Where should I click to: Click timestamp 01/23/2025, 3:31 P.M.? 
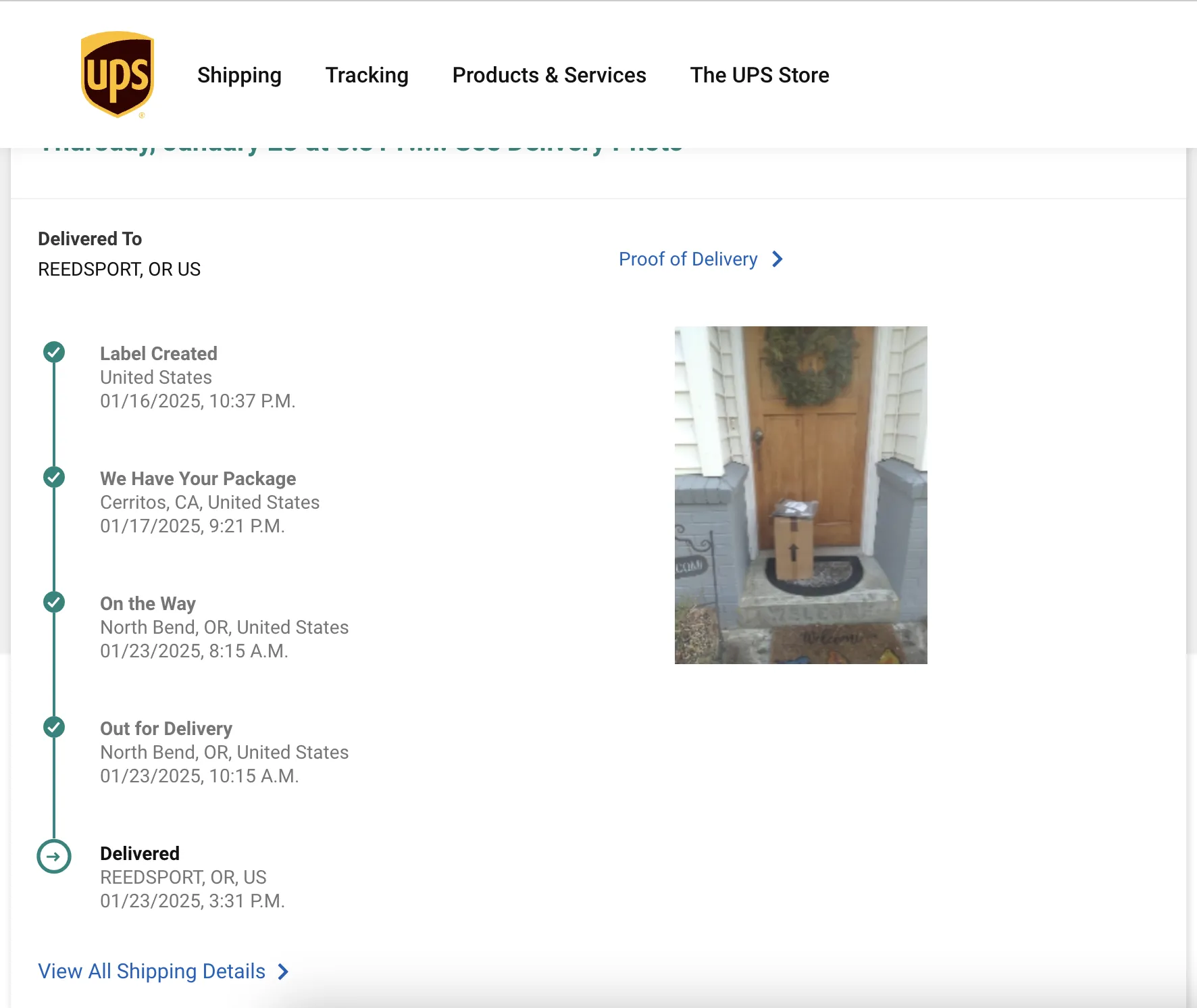193,901
